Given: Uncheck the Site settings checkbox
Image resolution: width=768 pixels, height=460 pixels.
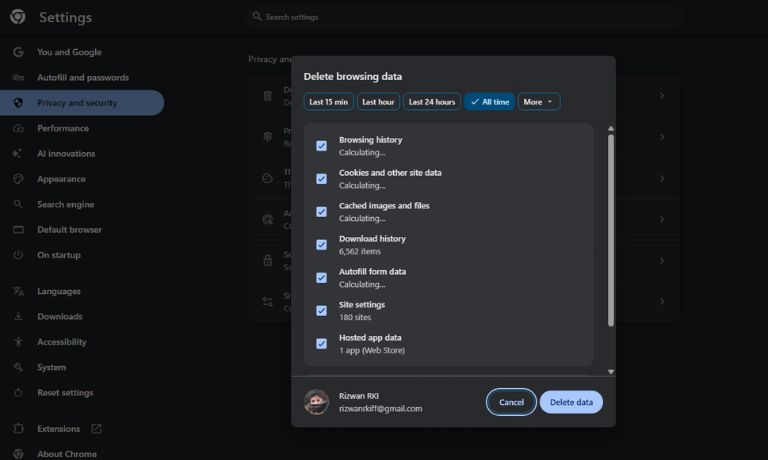Looking at the screenshot, I should coord(321,311).
